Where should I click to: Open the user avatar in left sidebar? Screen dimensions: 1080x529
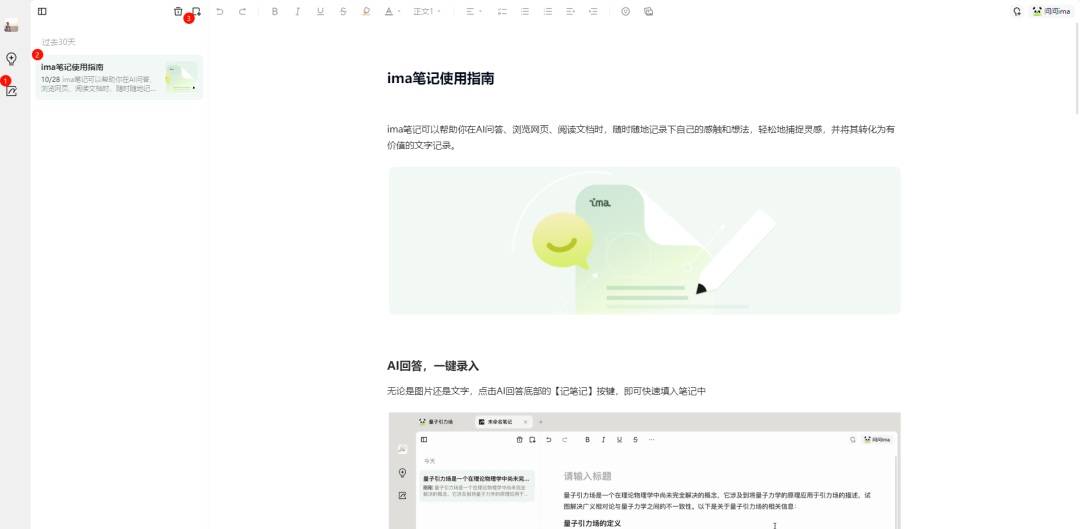click(11, 26)
